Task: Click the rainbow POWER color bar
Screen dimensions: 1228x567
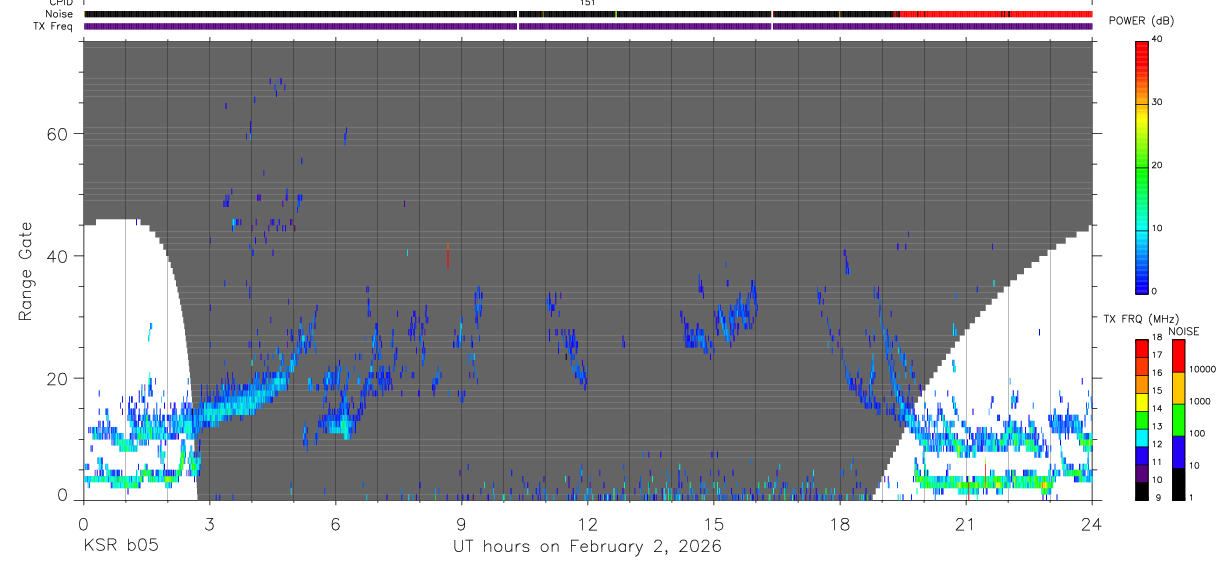Action: pos(1141,166)
